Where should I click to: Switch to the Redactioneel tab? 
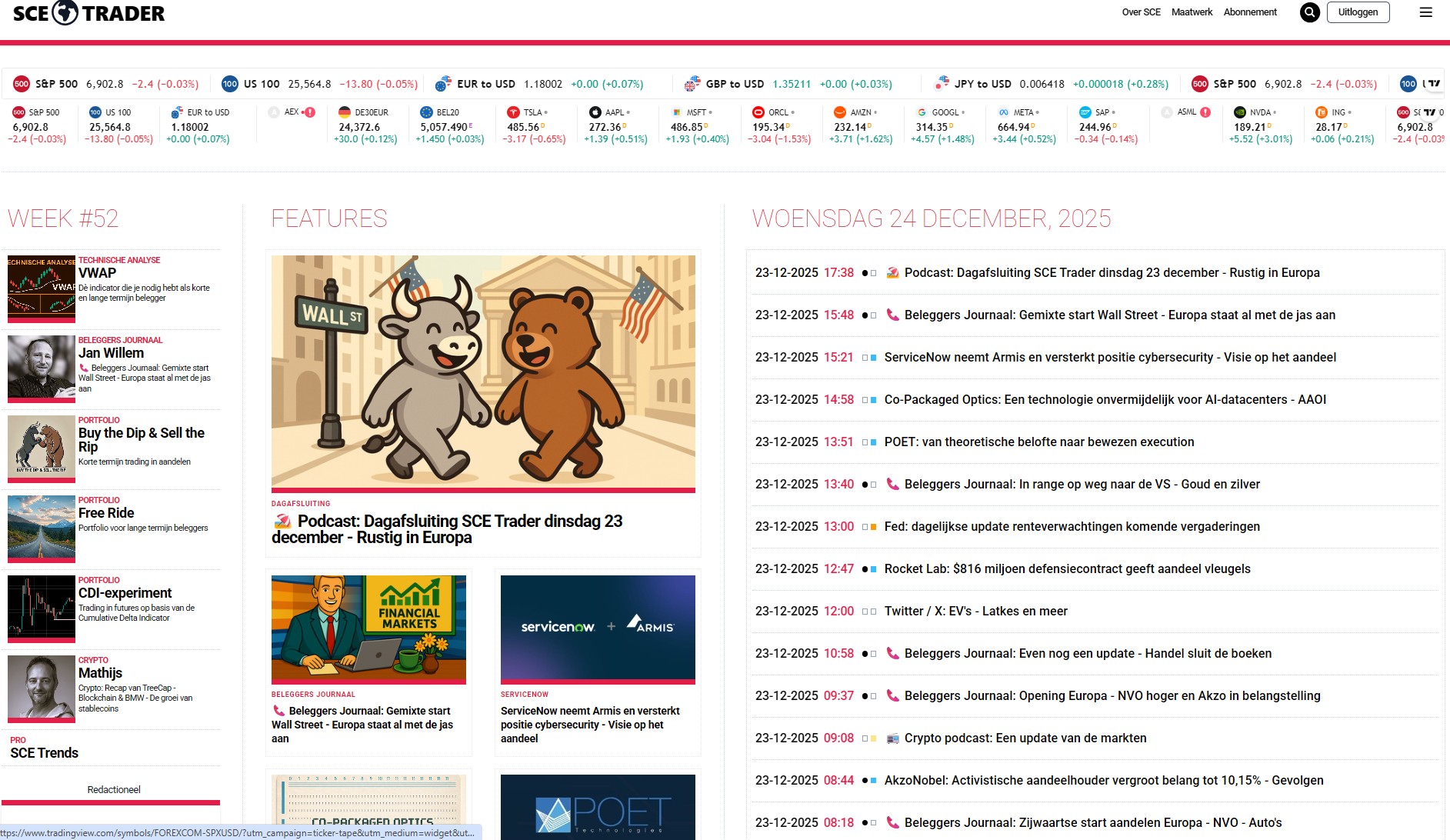point(114,790)
